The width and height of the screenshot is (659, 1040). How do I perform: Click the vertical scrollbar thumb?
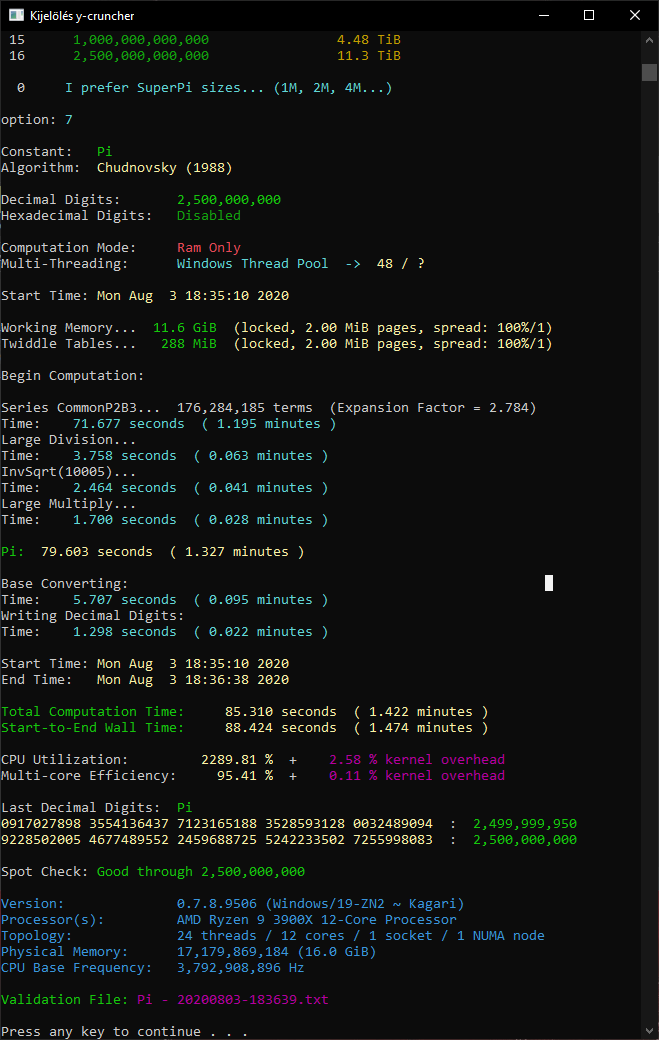[x=649, y=72]
